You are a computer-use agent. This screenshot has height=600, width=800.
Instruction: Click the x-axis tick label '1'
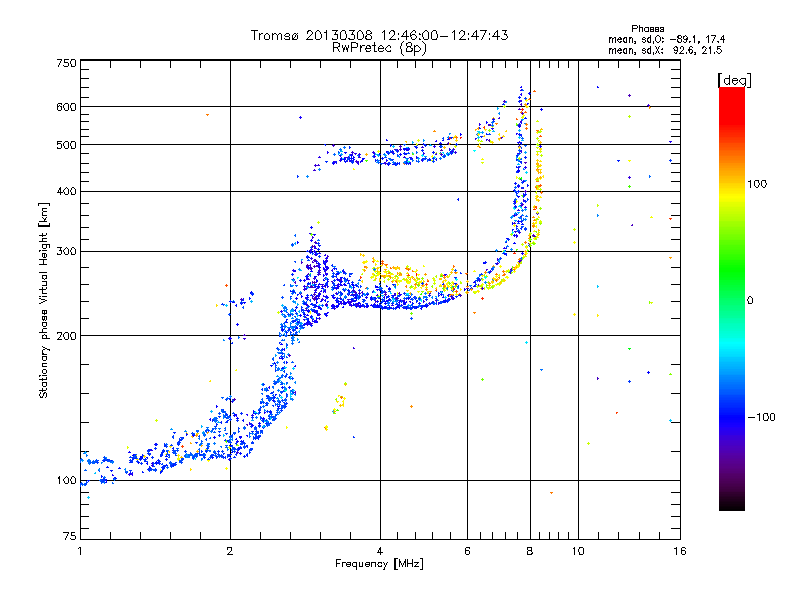(x=80, y=551)
